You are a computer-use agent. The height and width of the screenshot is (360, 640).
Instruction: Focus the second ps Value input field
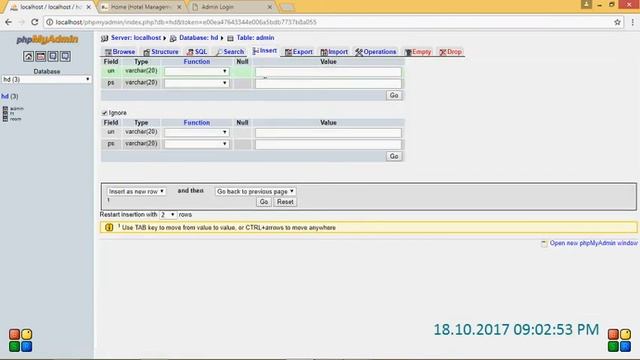[x=328, y=144]
